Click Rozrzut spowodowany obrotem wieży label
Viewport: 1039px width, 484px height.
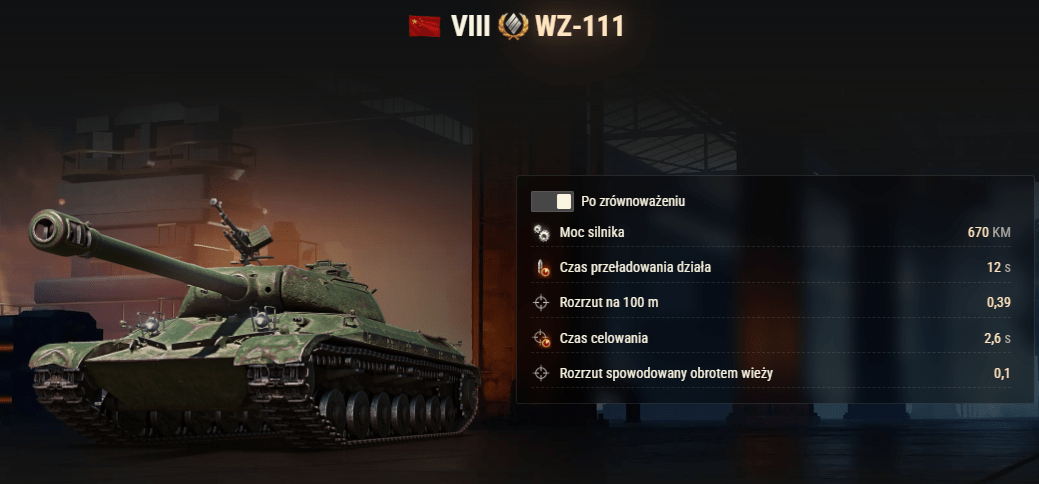pos(666,374)
